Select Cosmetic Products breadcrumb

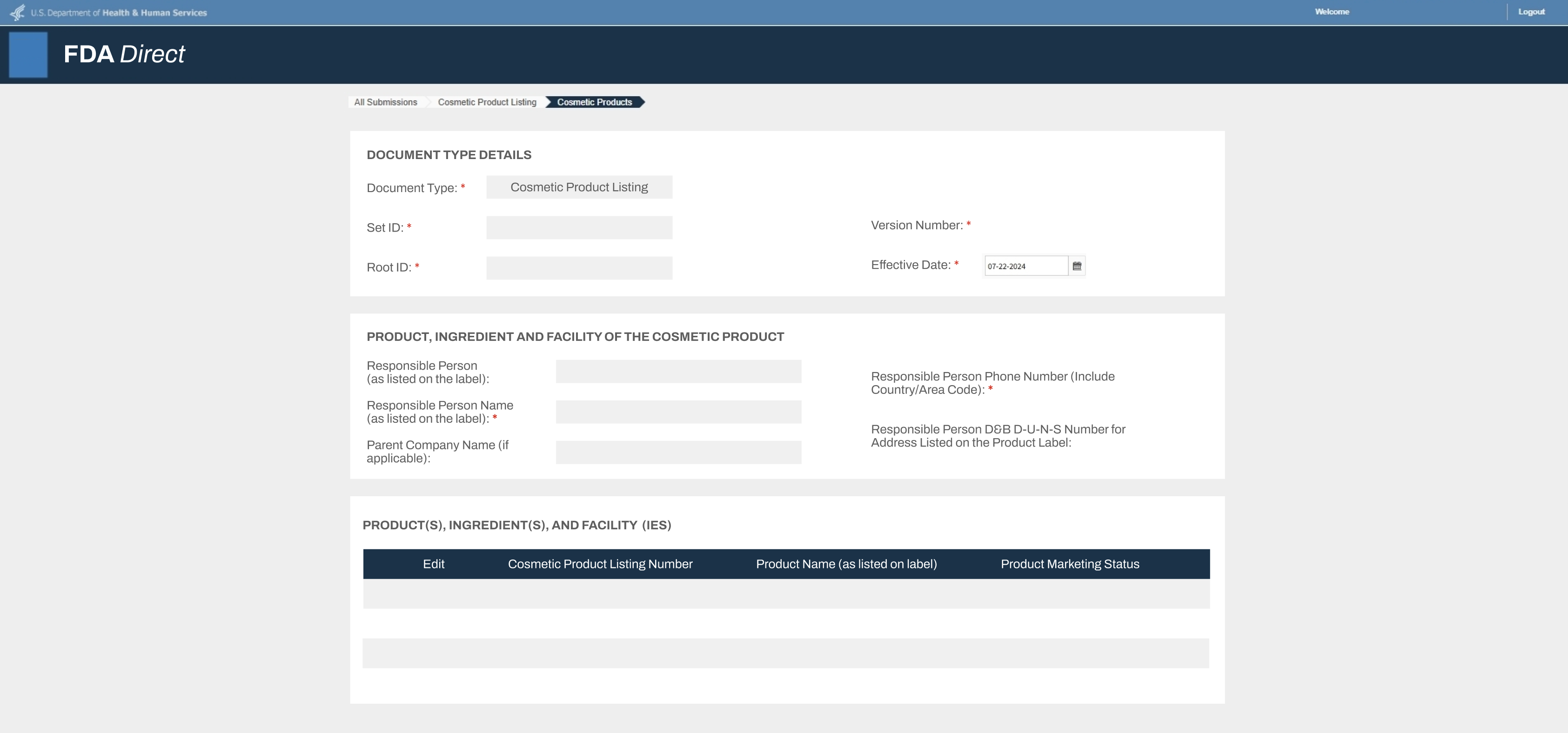(594, 102)
